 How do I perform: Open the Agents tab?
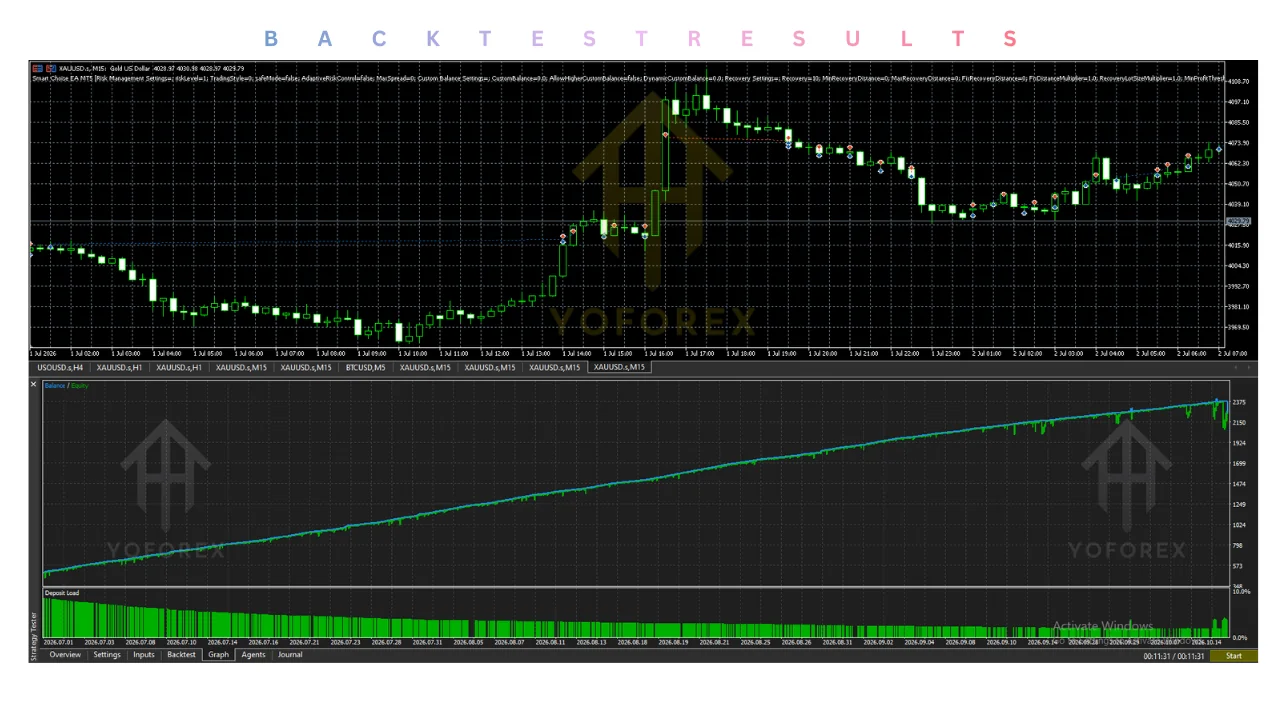point(253,655)
